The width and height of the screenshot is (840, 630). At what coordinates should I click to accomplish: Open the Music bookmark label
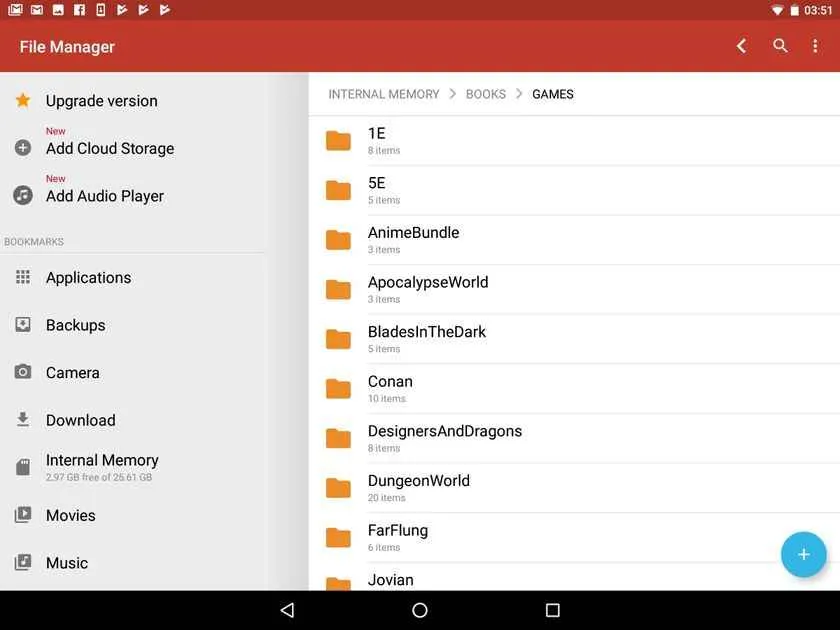coord(66,563)
